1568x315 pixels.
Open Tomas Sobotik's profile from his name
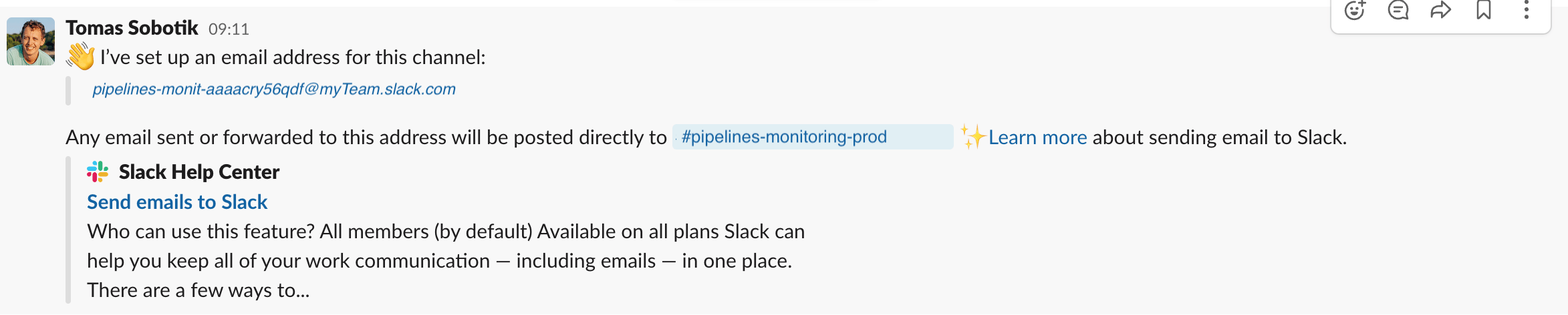pos(132,28)
